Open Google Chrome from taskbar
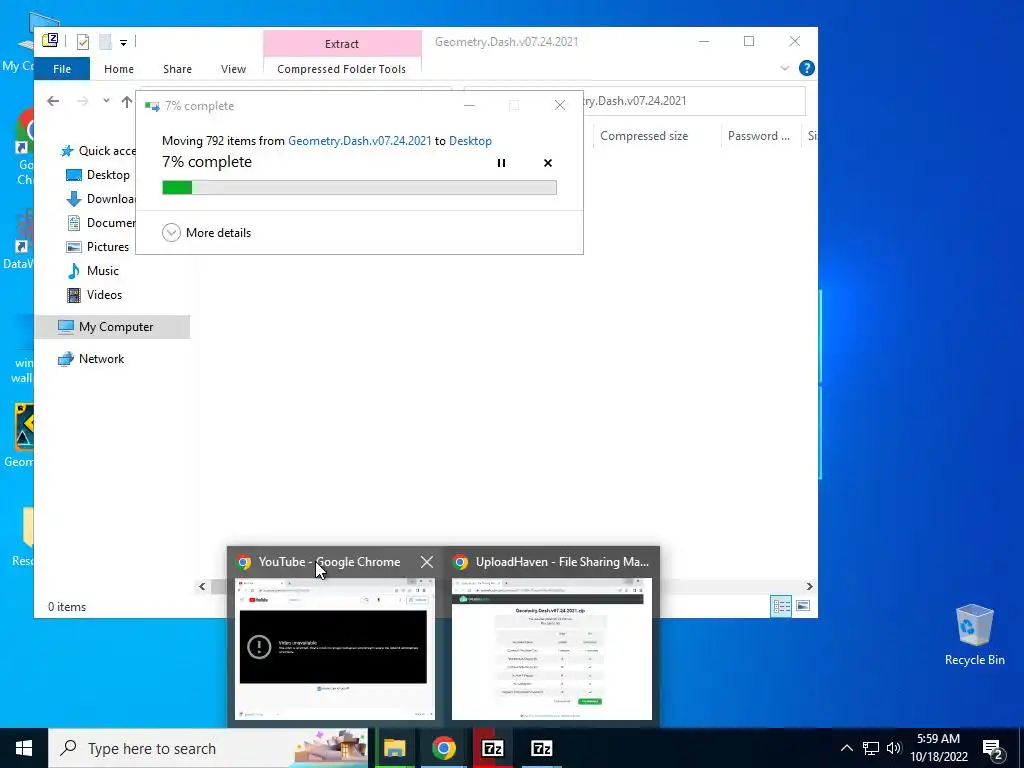 443,748
